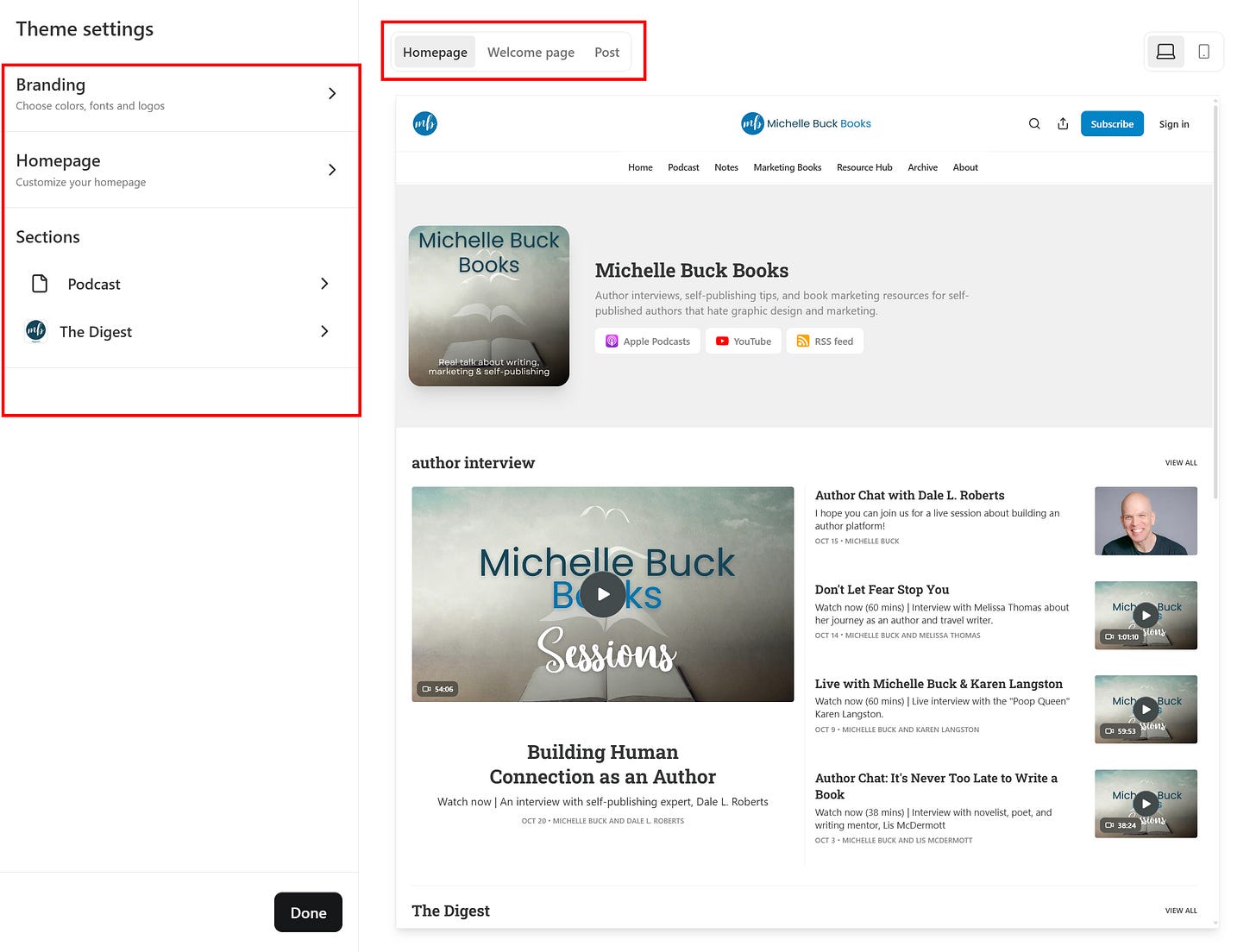
Task: Open the search in the site preview header
Action: (x=1033, y=123)
